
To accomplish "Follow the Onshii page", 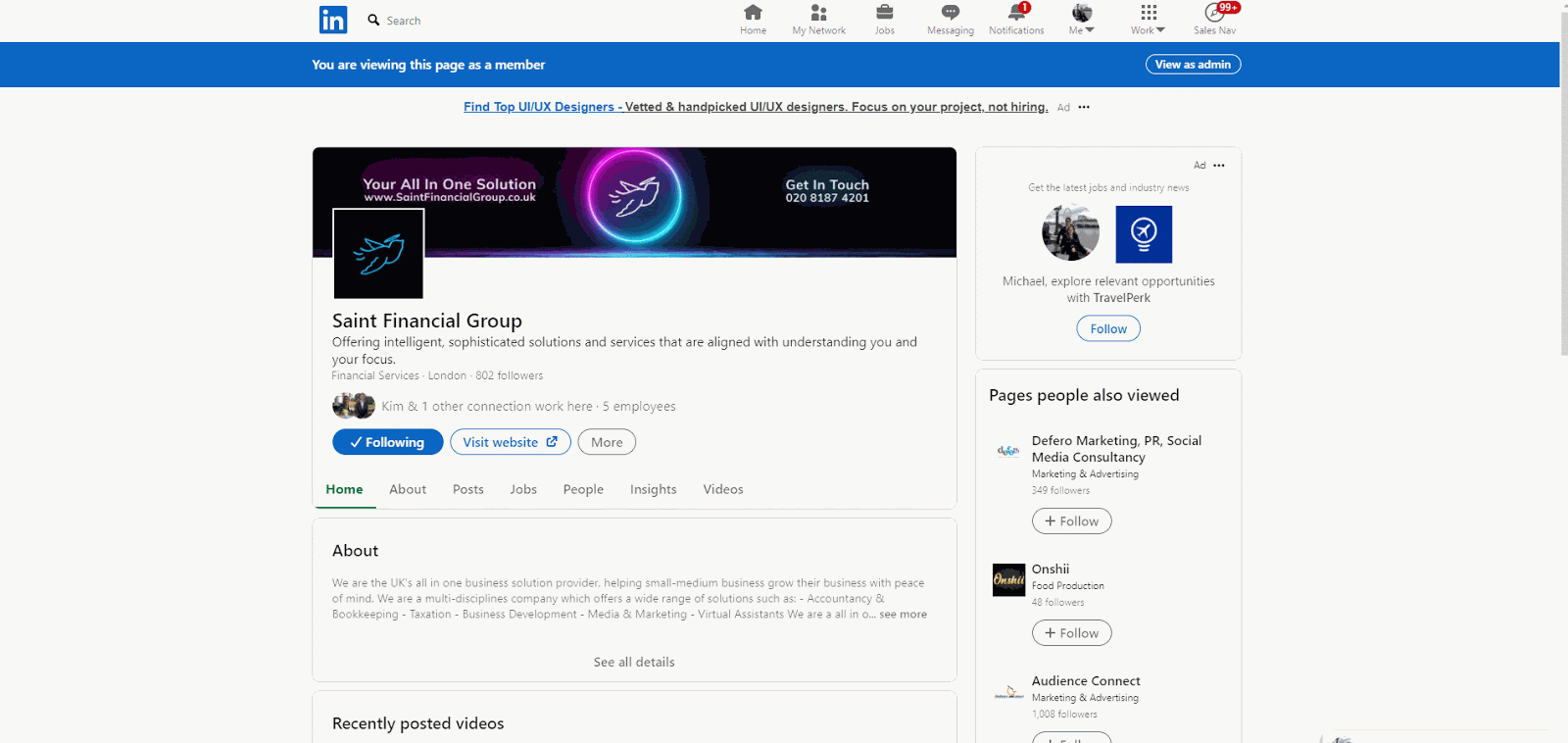I will tap(1071, 632).
